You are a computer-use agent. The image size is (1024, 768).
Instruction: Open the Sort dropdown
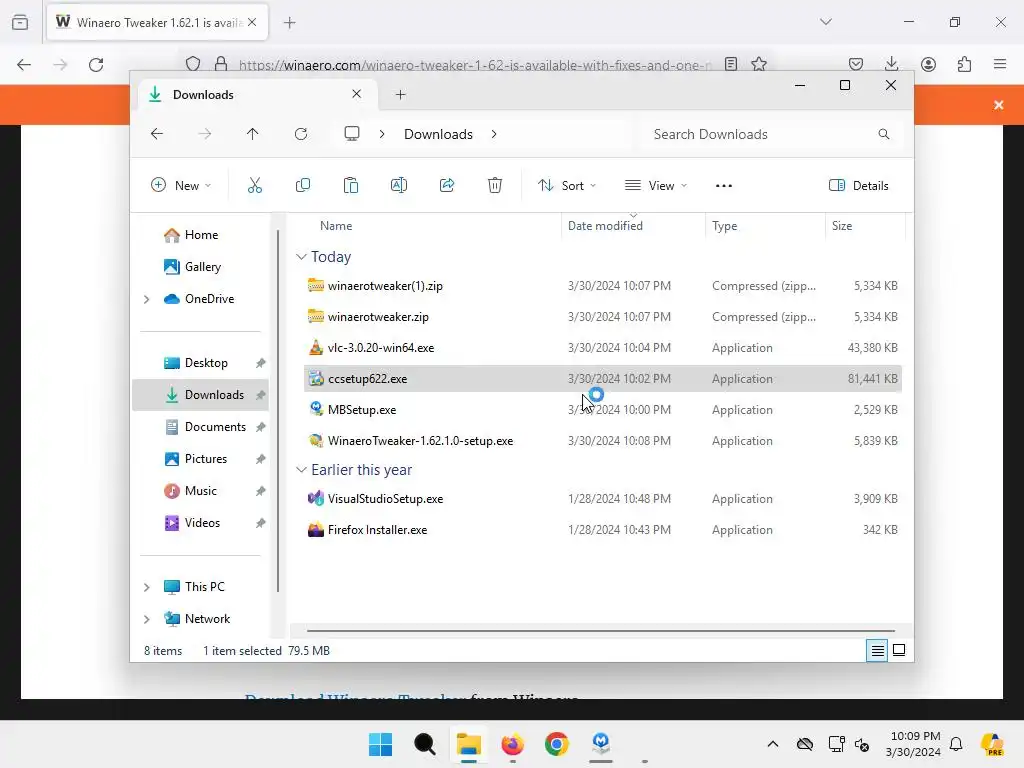click(567, 185)
